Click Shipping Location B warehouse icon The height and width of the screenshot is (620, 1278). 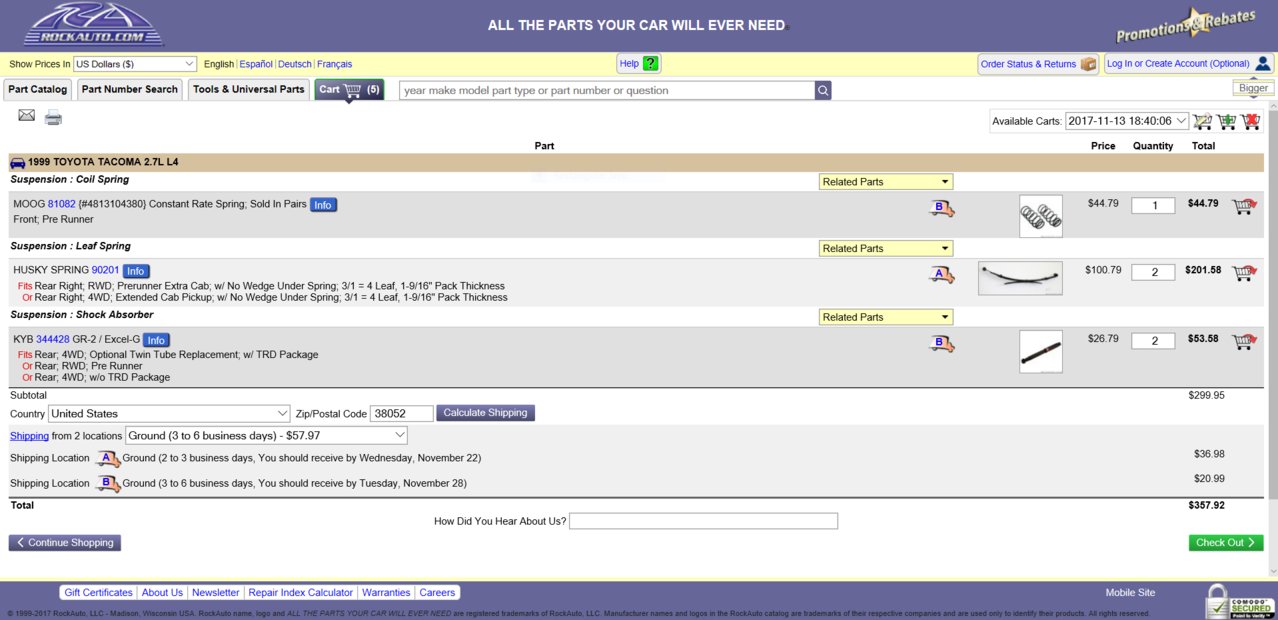(x=107, y=483)
